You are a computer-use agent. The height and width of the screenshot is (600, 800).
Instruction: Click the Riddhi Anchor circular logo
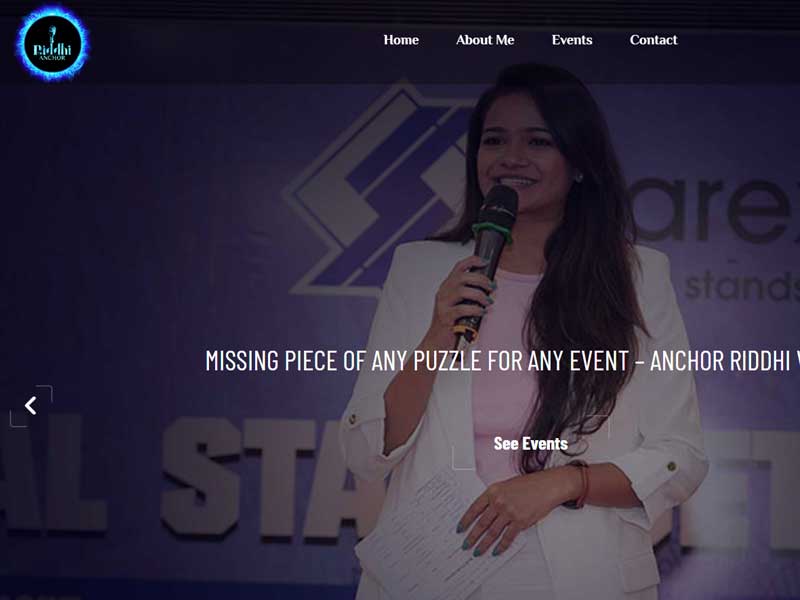[x=53, y=43]
